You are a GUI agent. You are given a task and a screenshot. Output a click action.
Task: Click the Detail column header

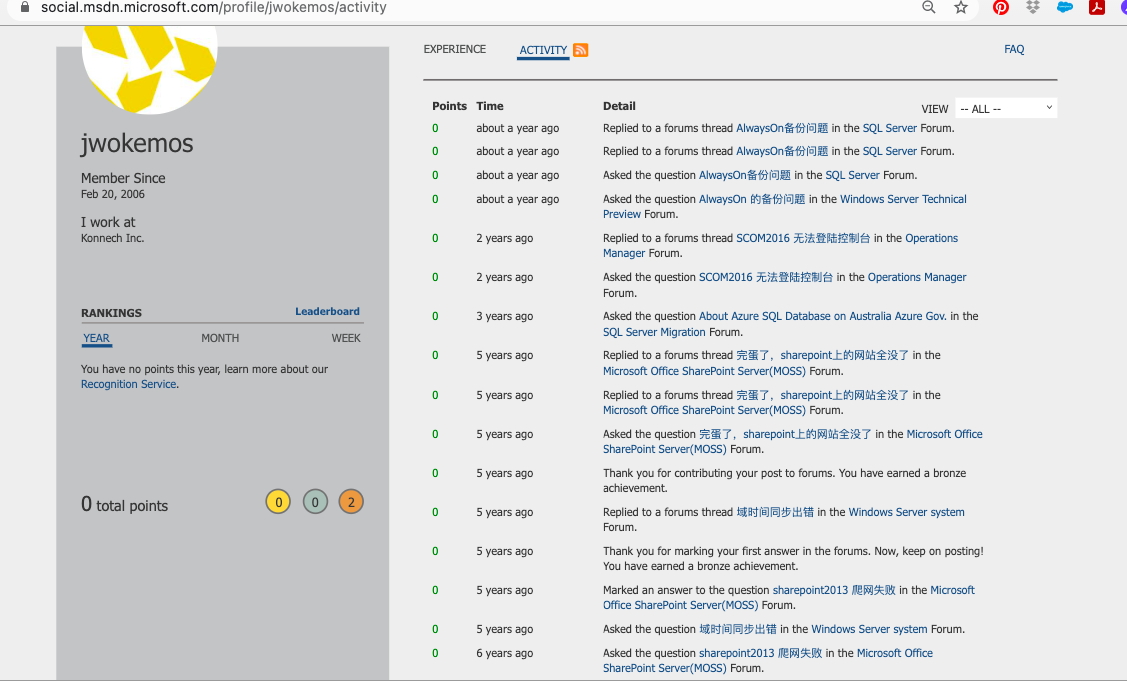619,106
